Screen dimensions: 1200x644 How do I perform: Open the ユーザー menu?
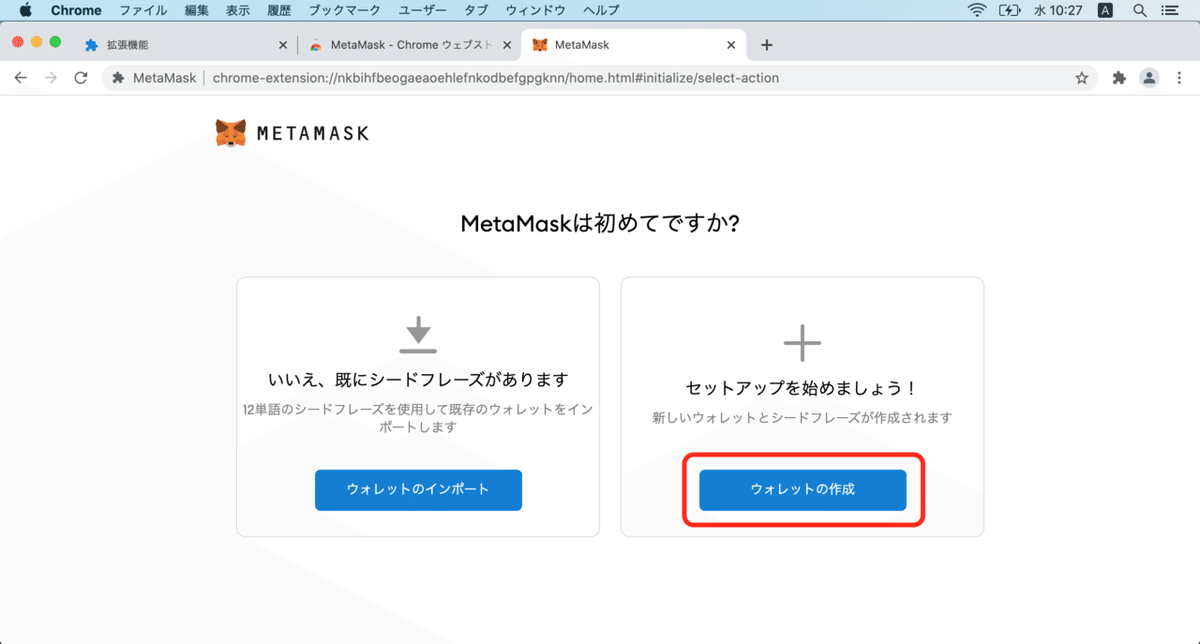pyautogui.click(x=423, y=10)
